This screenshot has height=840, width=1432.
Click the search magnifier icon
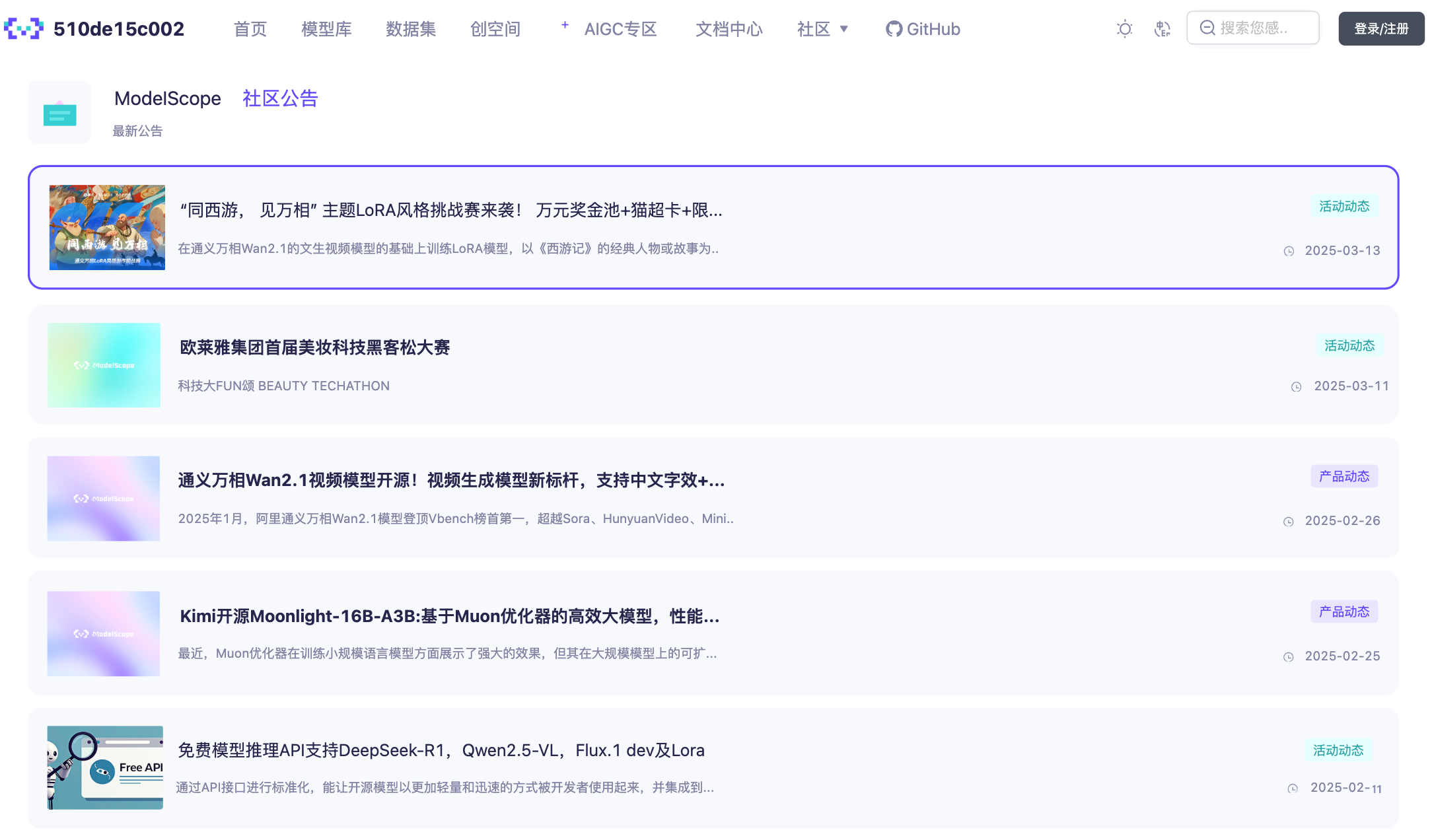click(1207, 28)
